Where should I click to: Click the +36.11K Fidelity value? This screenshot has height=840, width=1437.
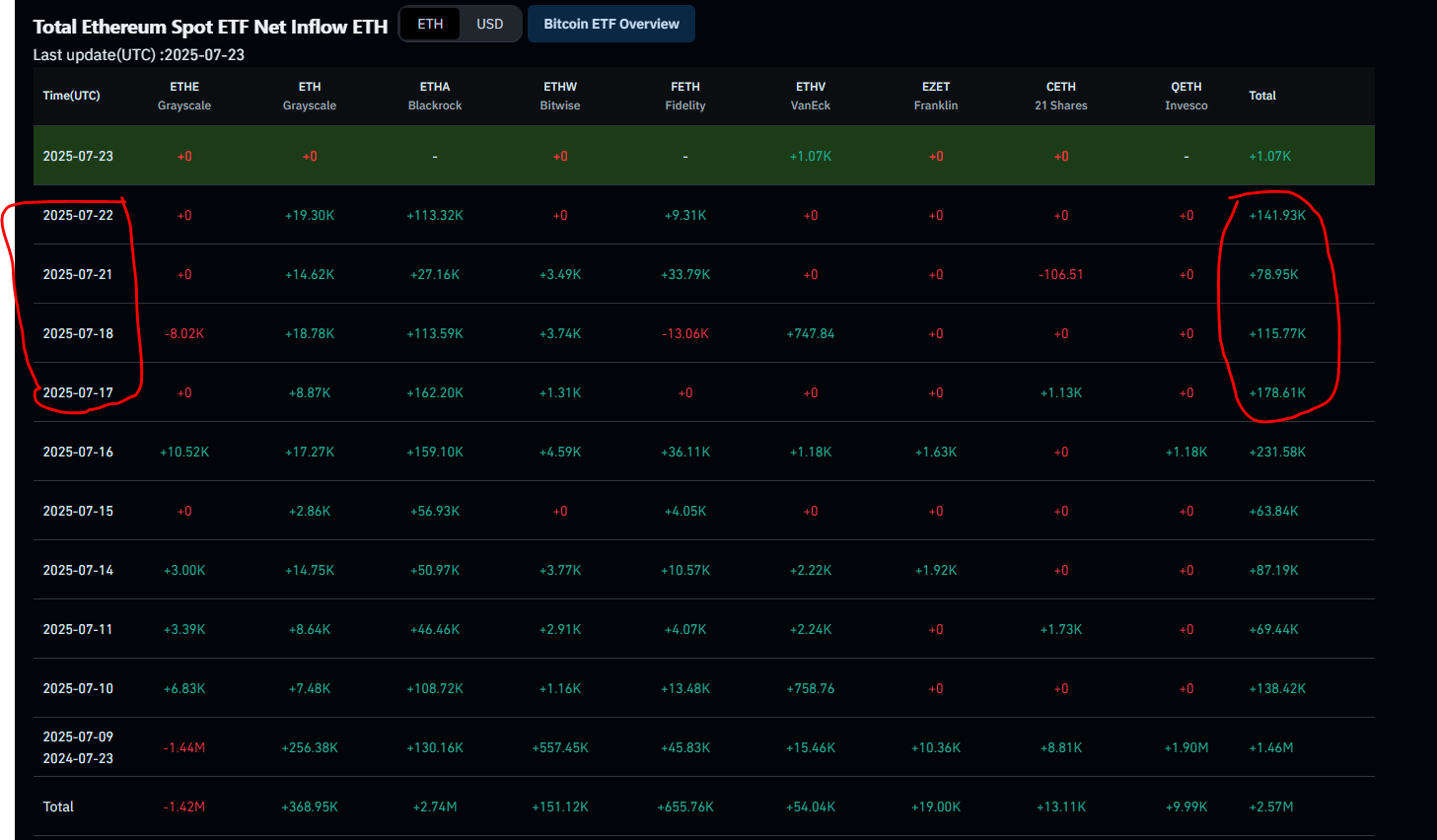(685, 452)
